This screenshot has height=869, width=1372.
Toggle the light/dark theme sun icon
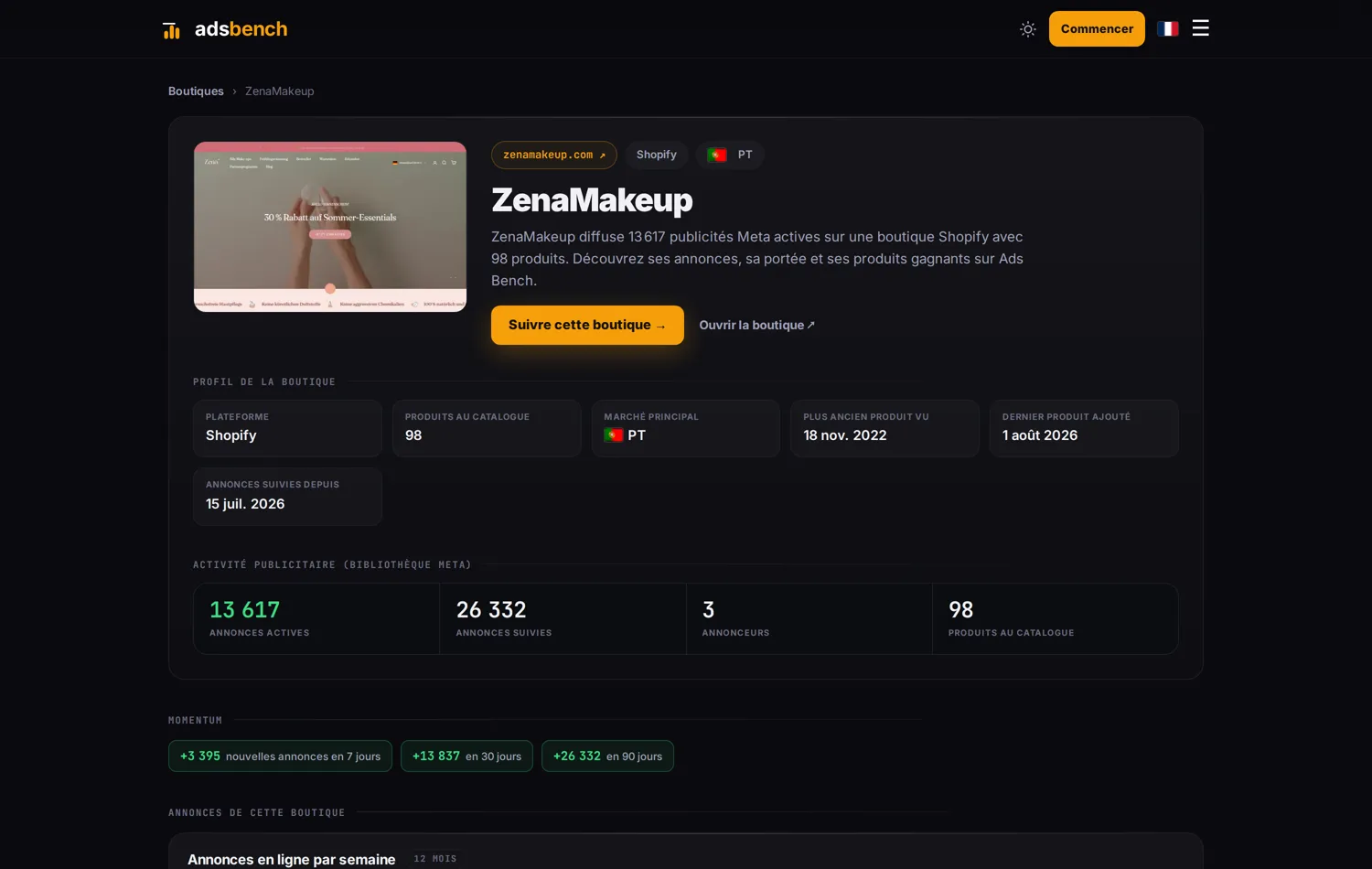click(x=1028, y=29)
